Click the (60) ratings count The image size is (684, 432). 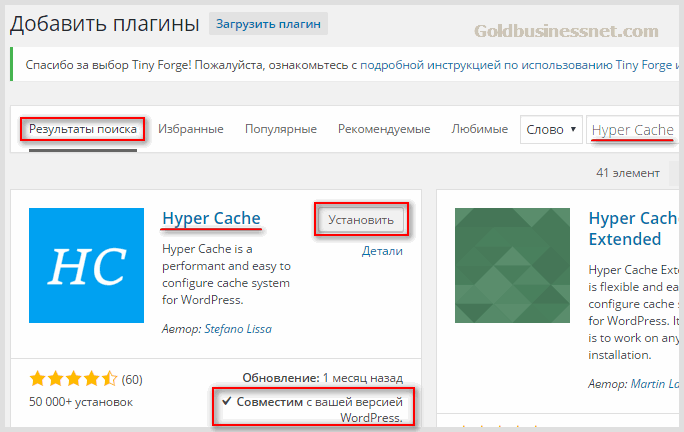point(132,380)
